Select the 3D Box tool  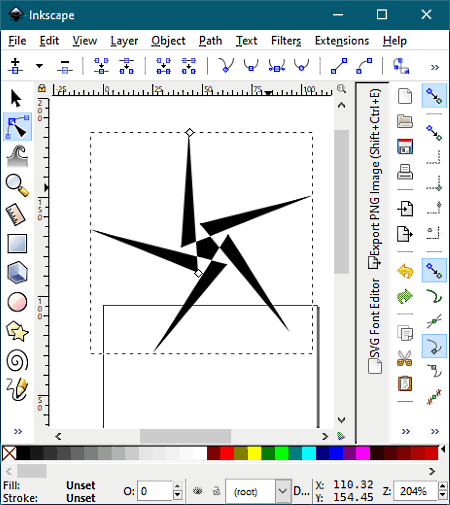(x=17, y=273)
